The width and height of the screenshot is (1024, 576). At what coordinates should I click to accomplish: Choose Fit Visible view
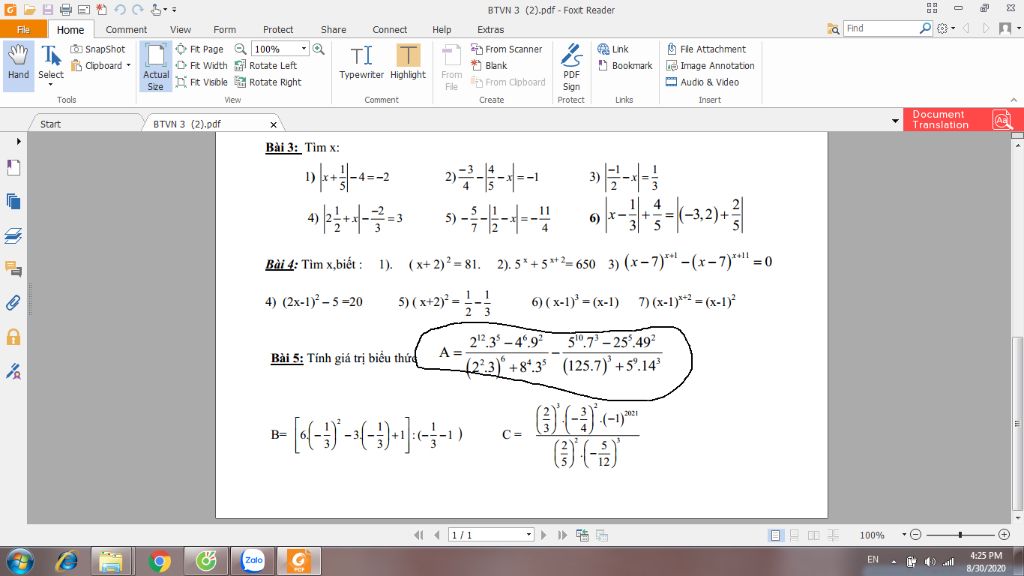click(202, 82)
